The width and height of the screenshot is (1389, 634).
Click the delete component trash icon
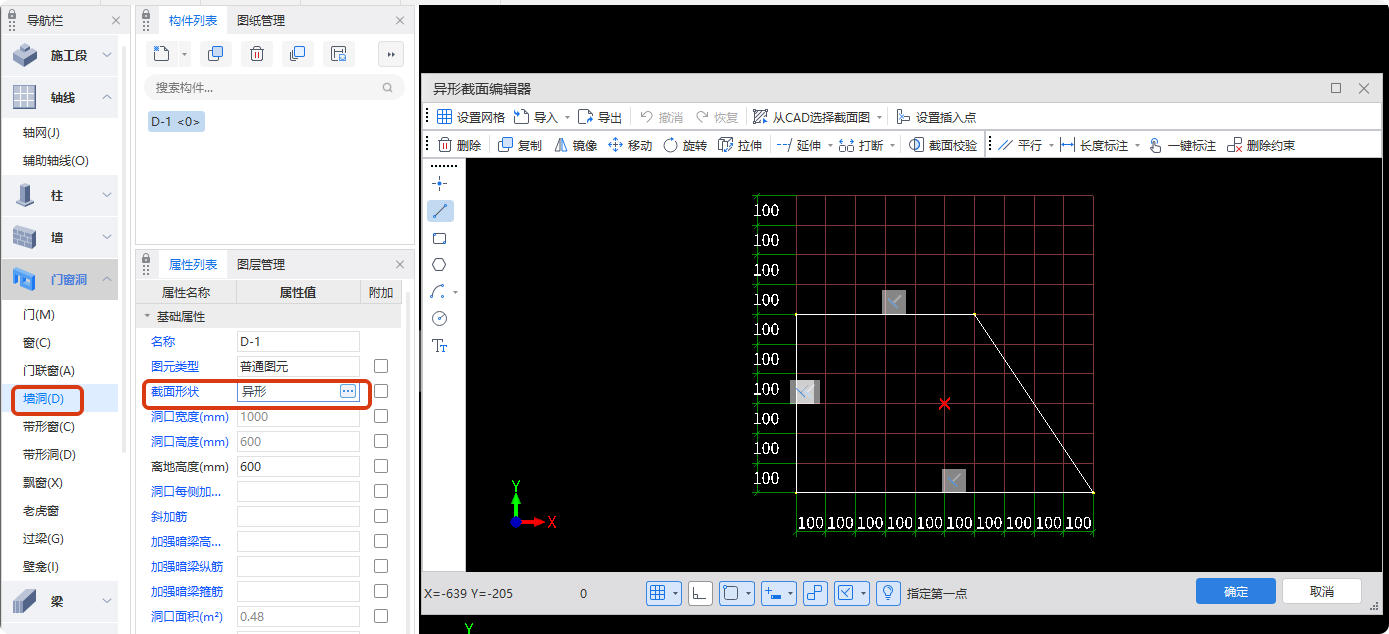pyautogui.click(x=257, y=54)
